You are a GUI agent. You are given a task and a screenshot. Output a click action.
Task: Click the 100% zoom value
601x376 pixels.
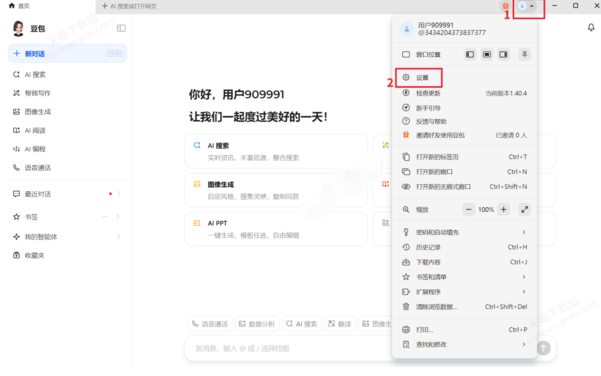(486, 210)
